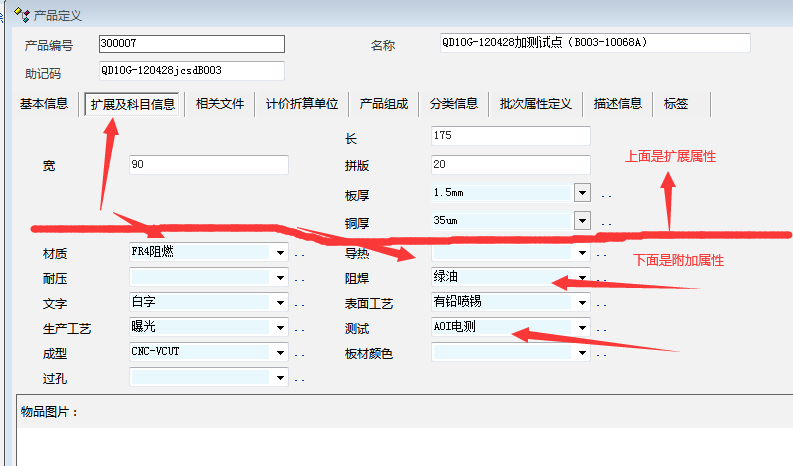
Task: Click the 产品定义 window title icon
Action: tap(22, 15)
